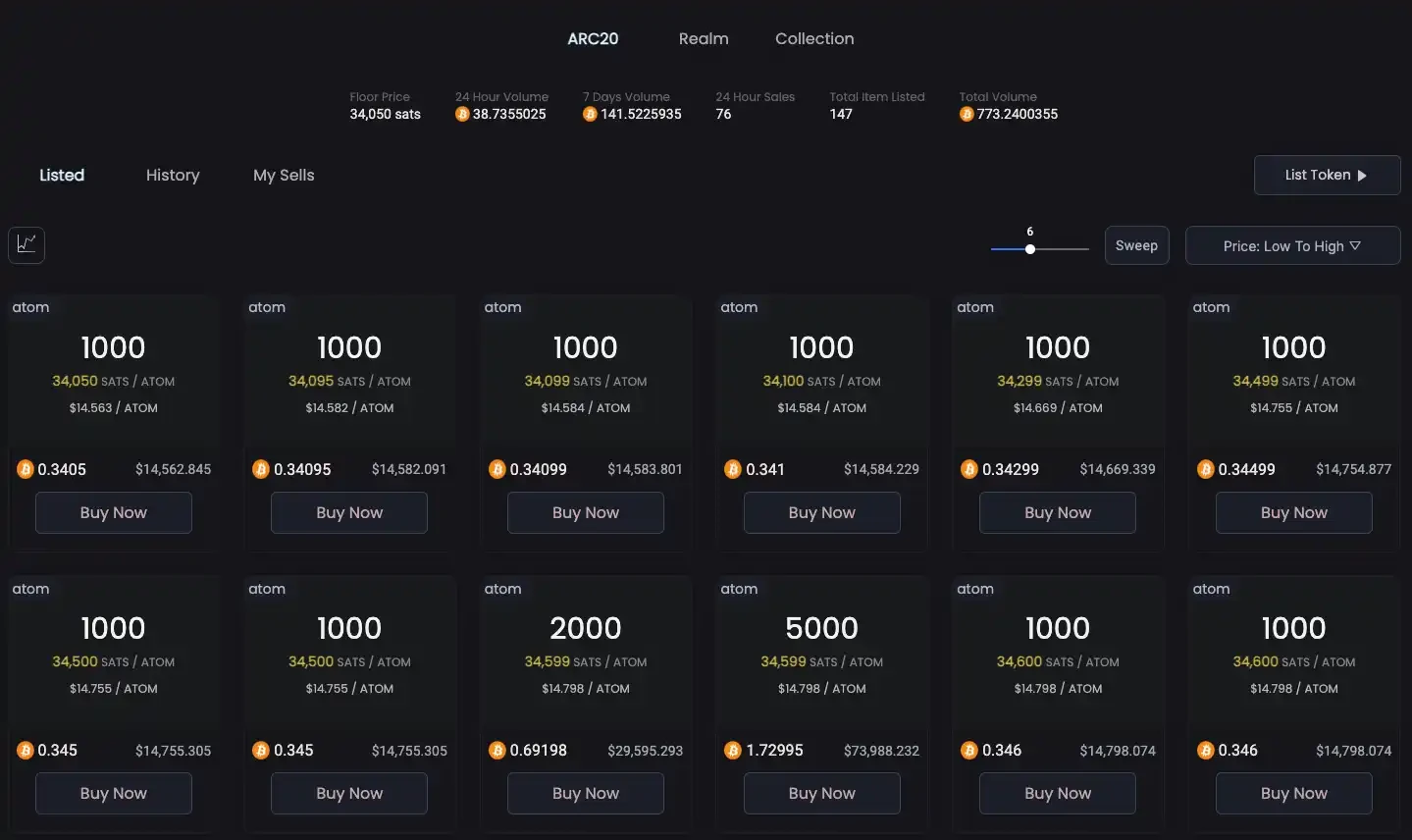Buy the 2000 atom listing
Screen dimensions: 1412x840
tap(585, 793)
